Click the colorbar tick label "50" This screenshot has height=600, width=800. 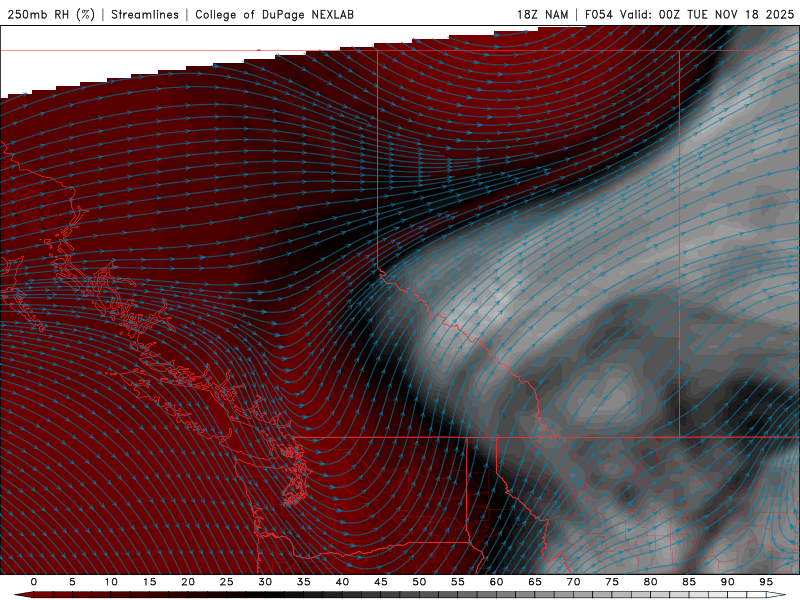[419, 582]
